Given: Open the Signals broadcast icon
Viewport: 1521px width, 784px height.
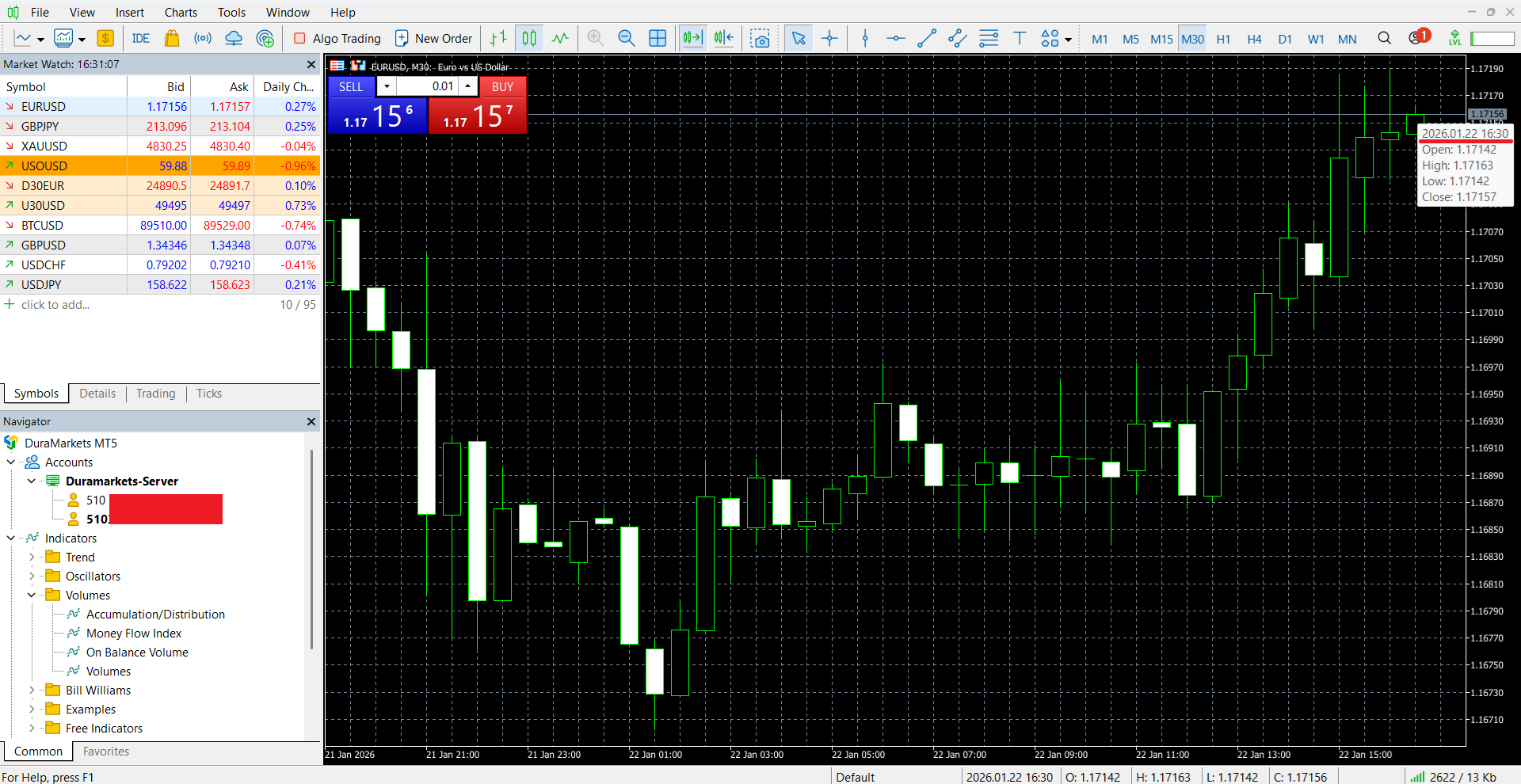Looking at the screenshot, I should (203, 38).
